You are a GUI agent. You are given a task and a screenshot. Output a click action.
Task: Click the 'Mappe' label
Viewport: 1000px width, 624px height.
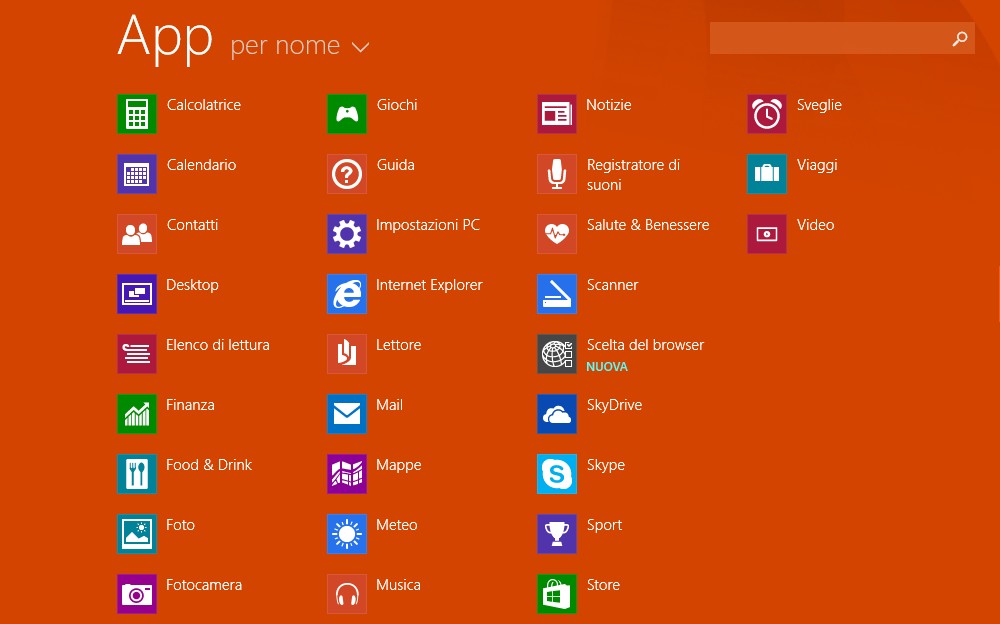(x=399, y=465)
